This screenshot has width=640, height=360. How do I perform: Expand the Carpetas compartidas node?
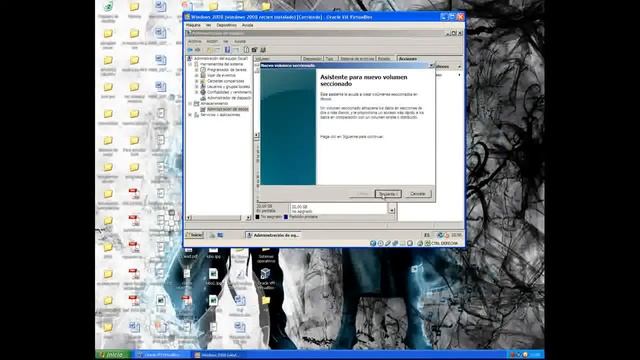click(x=196, y=81)
